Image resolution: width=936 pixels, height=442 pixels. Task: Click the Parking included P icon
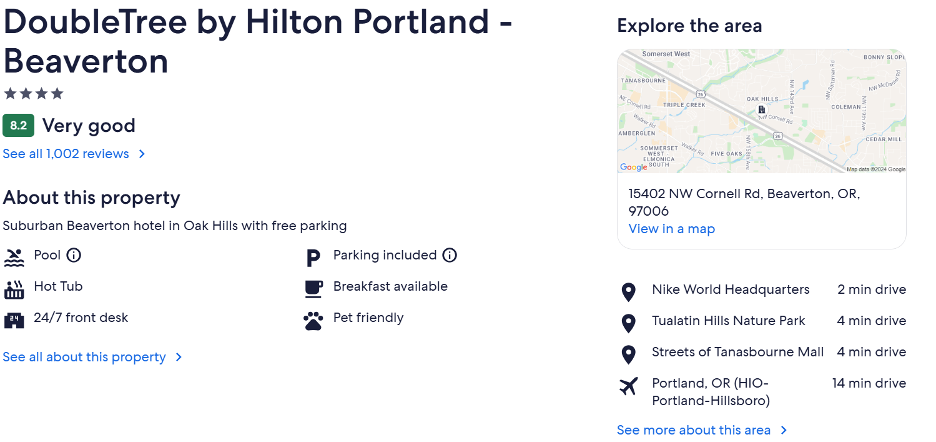coord(313,259)
